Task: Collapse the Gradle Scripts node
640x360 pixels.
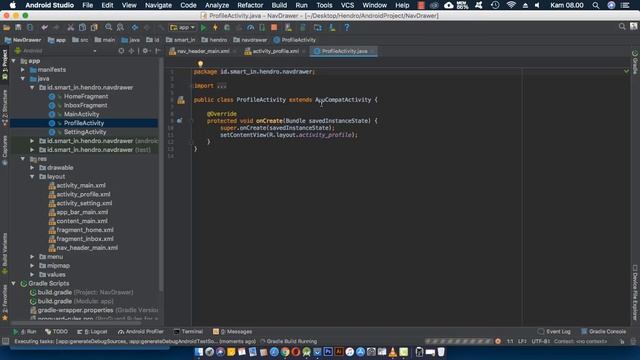Action: tap(13, 283)
